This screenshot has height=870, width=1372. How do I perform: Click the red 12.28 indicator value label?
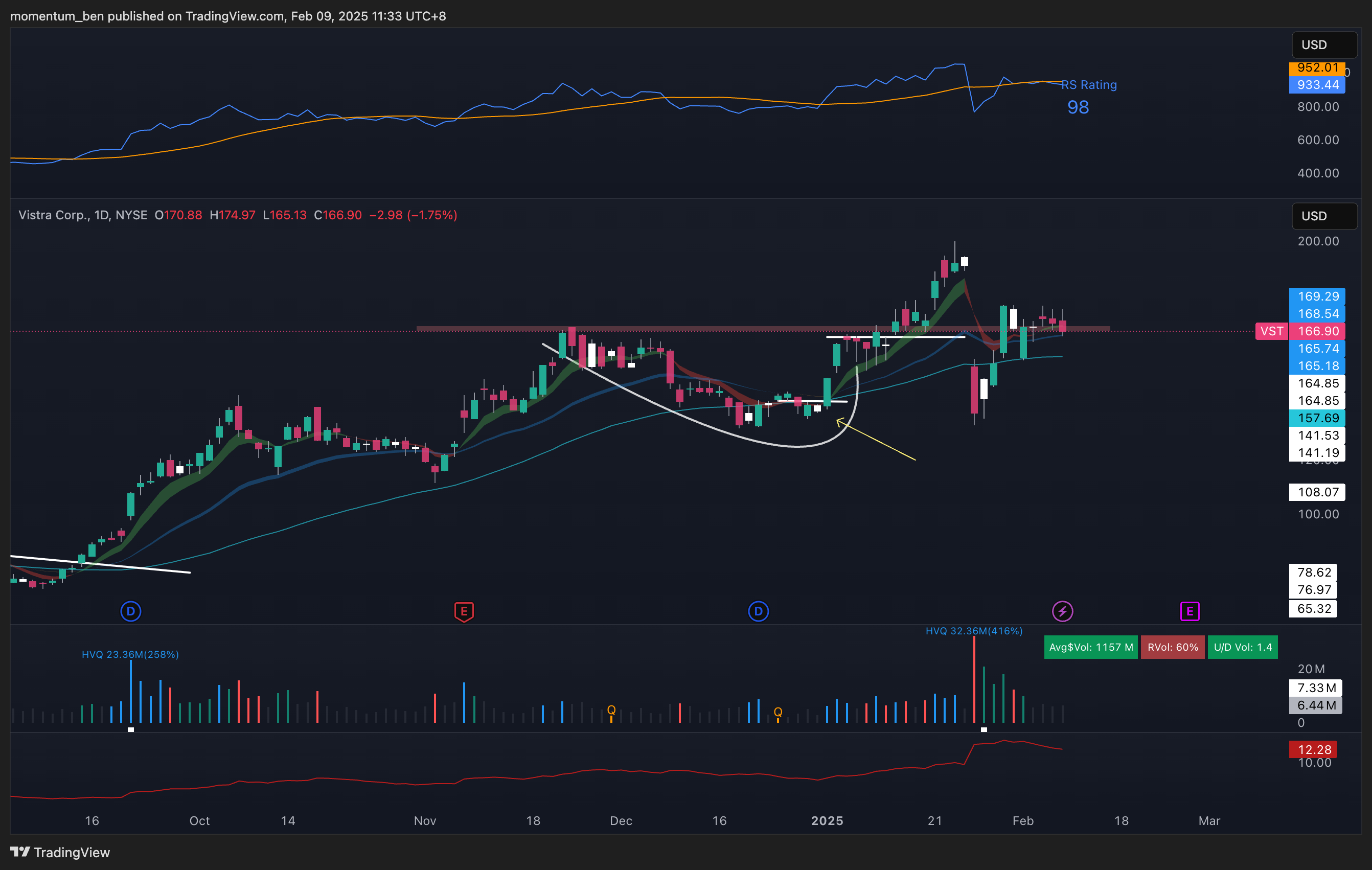point(1313,750)
